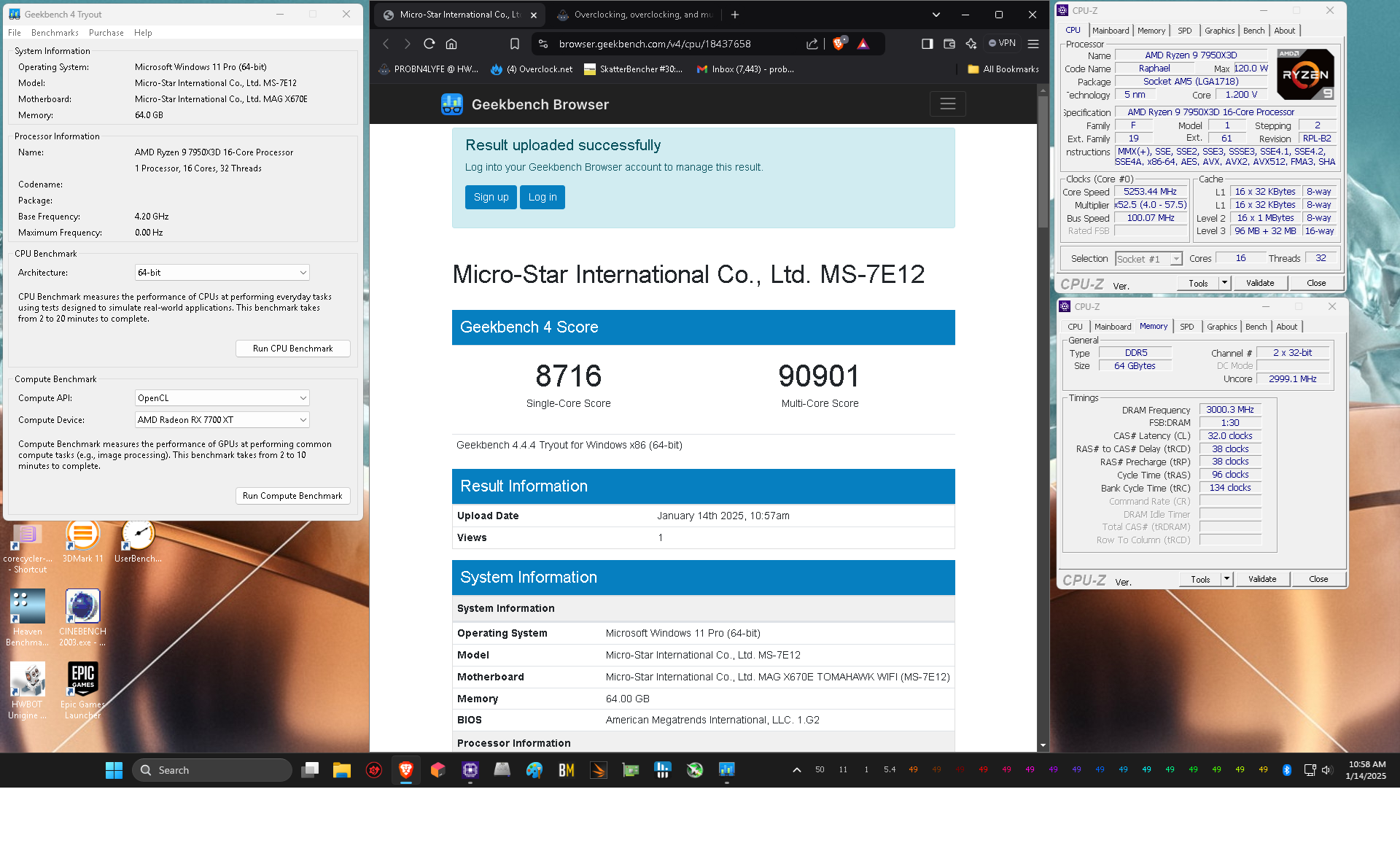Click Close button in the top CPU-Z window
Screen dimensions: 1400x843
click(x=1316, y=283)
